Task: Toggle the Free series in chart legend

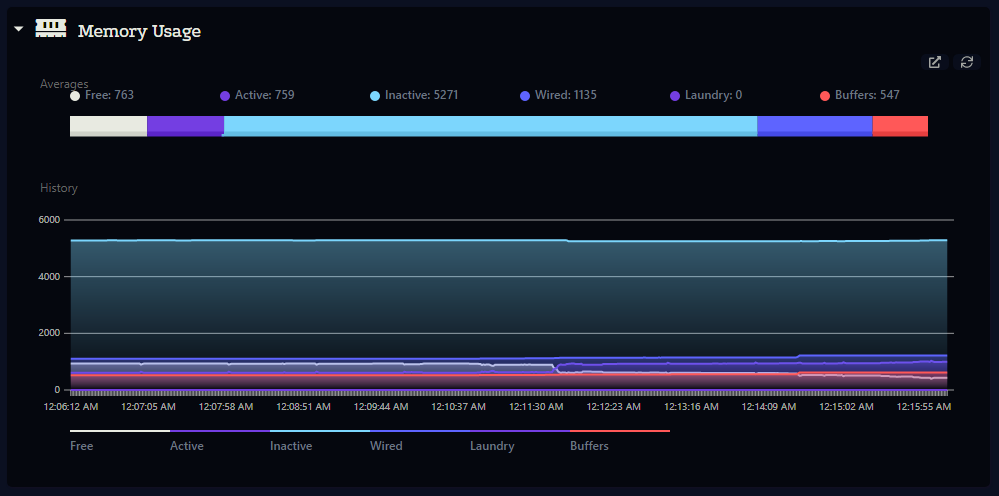Action: 120,441
